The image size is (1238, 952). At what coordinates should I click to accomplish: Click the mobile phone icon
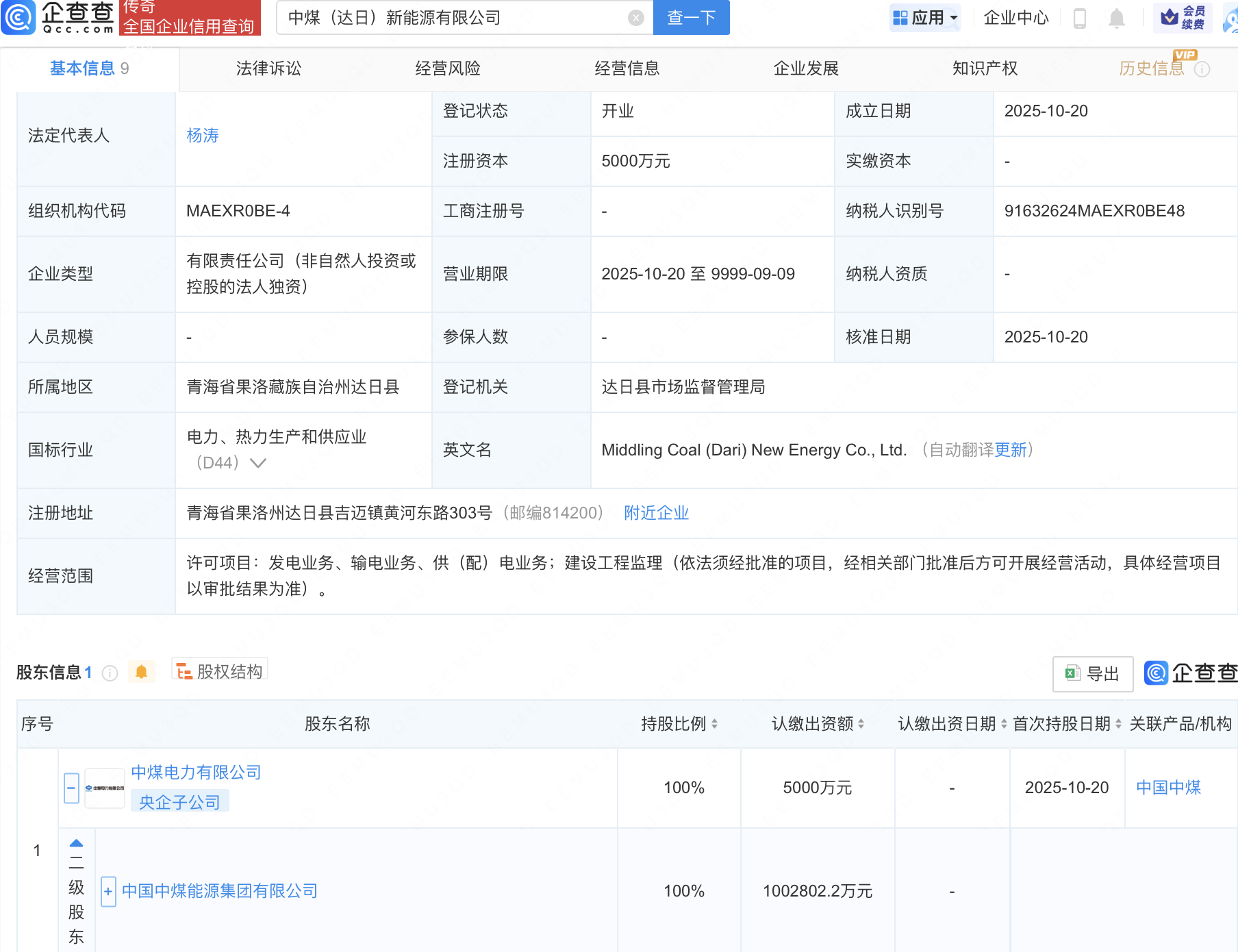1080,18
